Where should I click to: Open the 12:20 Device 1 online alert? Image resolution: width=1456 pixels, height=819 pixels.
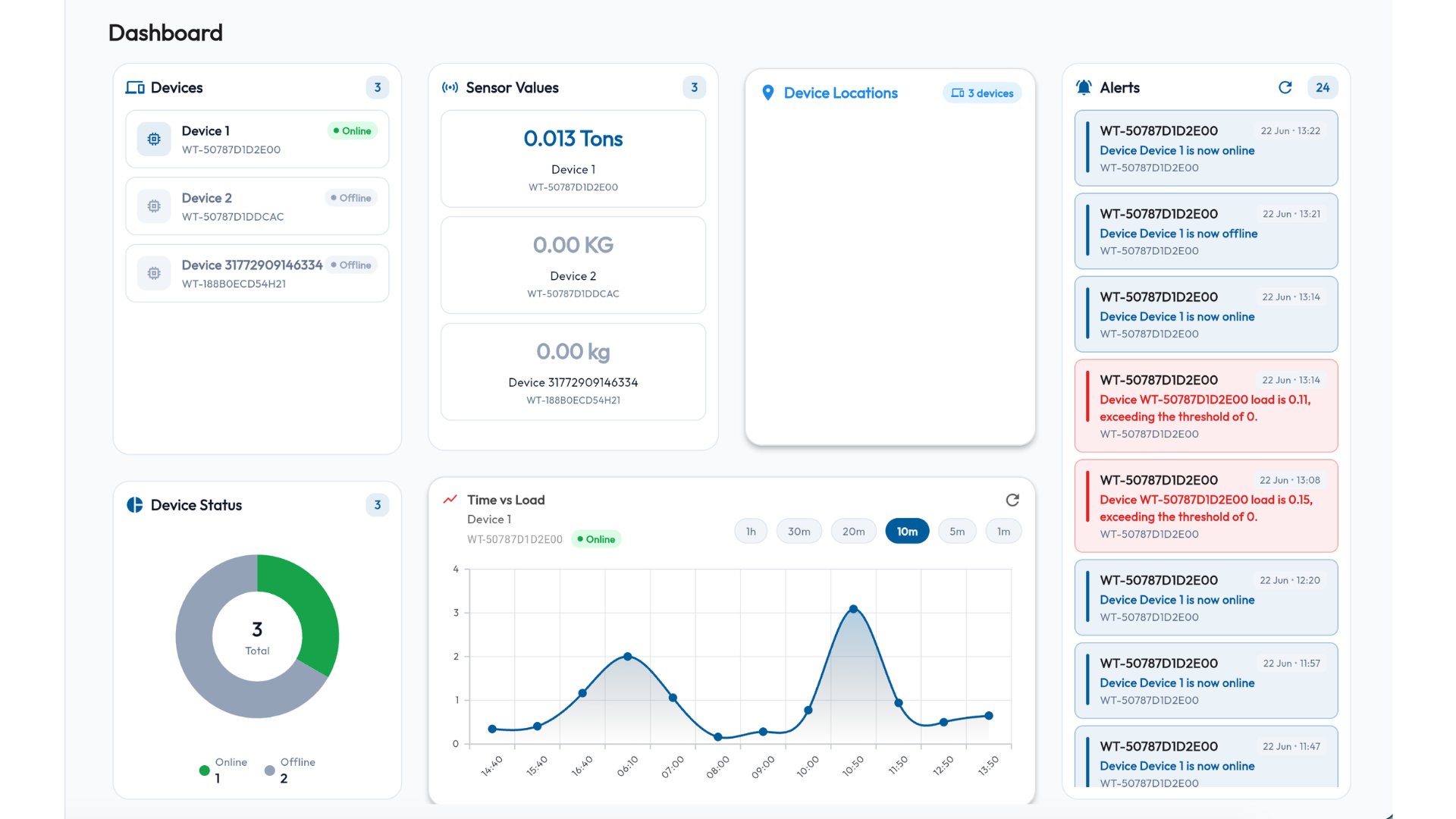1207,598
